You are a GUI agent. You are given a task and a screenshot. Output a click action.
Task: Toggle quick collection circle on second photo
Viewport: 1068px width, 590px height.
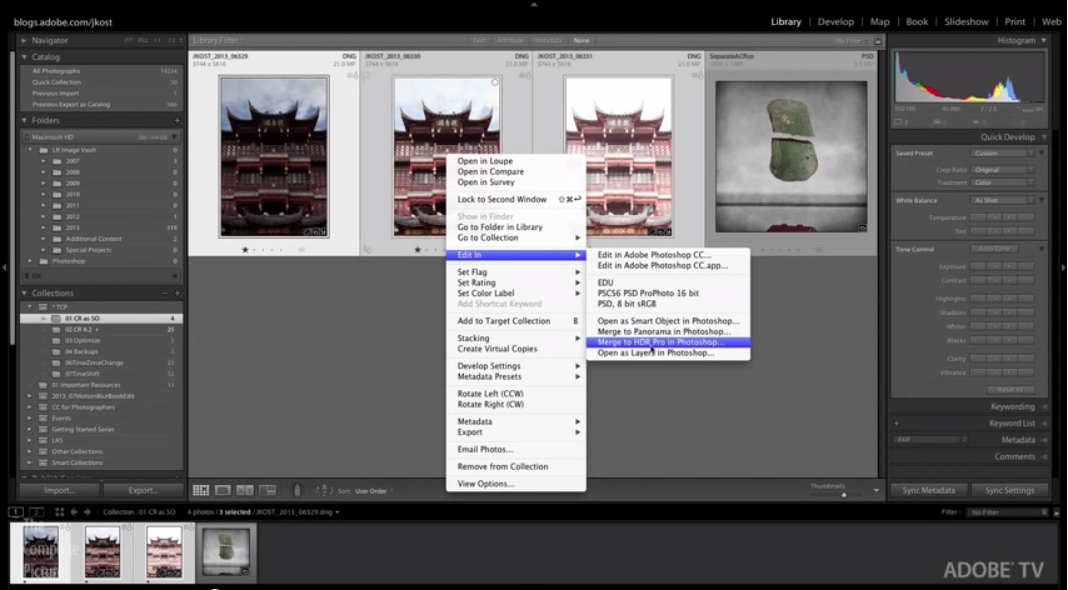click(495, 83)
